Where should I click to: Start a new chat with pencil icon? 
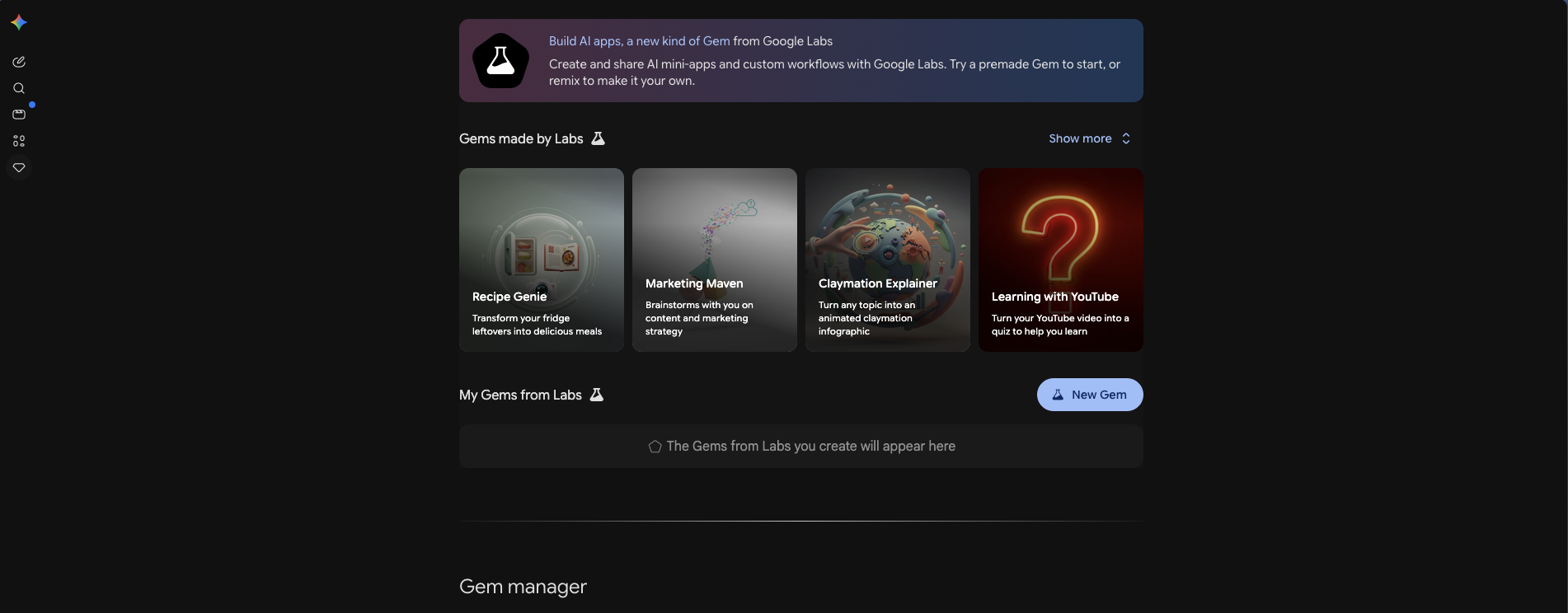tap(19, 62)
